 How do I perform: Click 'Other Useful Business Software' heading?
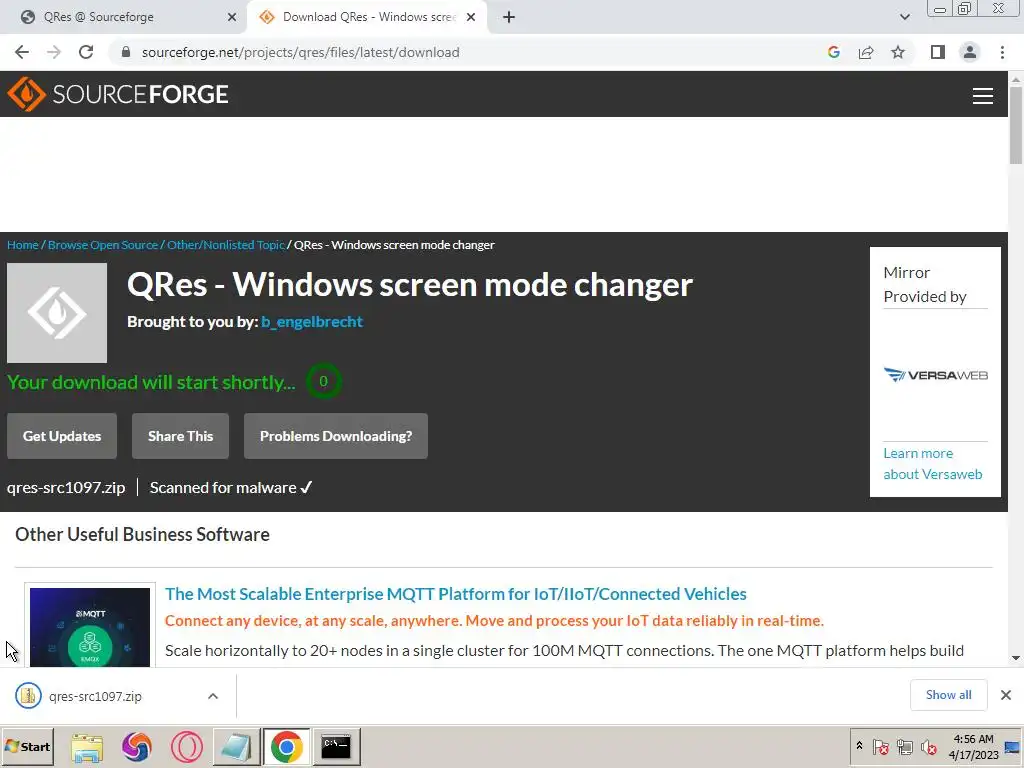pyautogui.click(x=142, y=534)
